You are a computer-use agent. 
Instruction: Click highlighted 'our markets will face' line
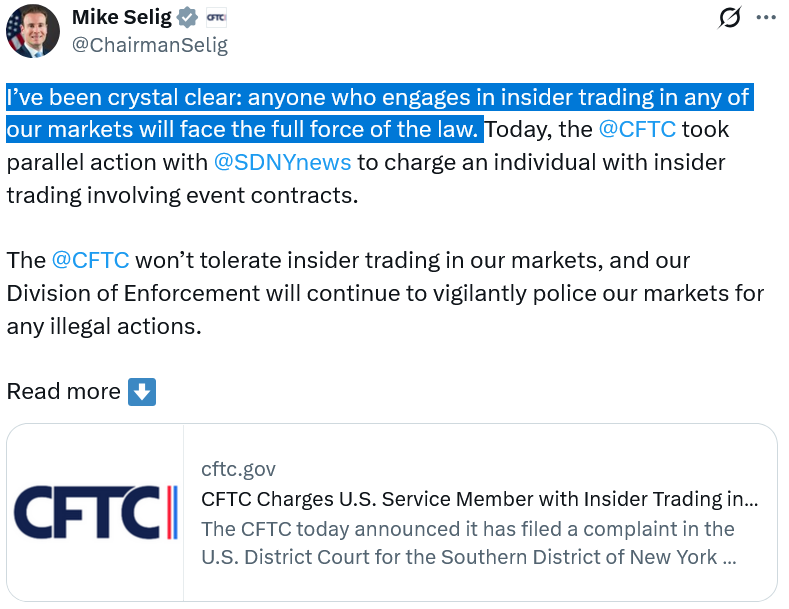244,130
